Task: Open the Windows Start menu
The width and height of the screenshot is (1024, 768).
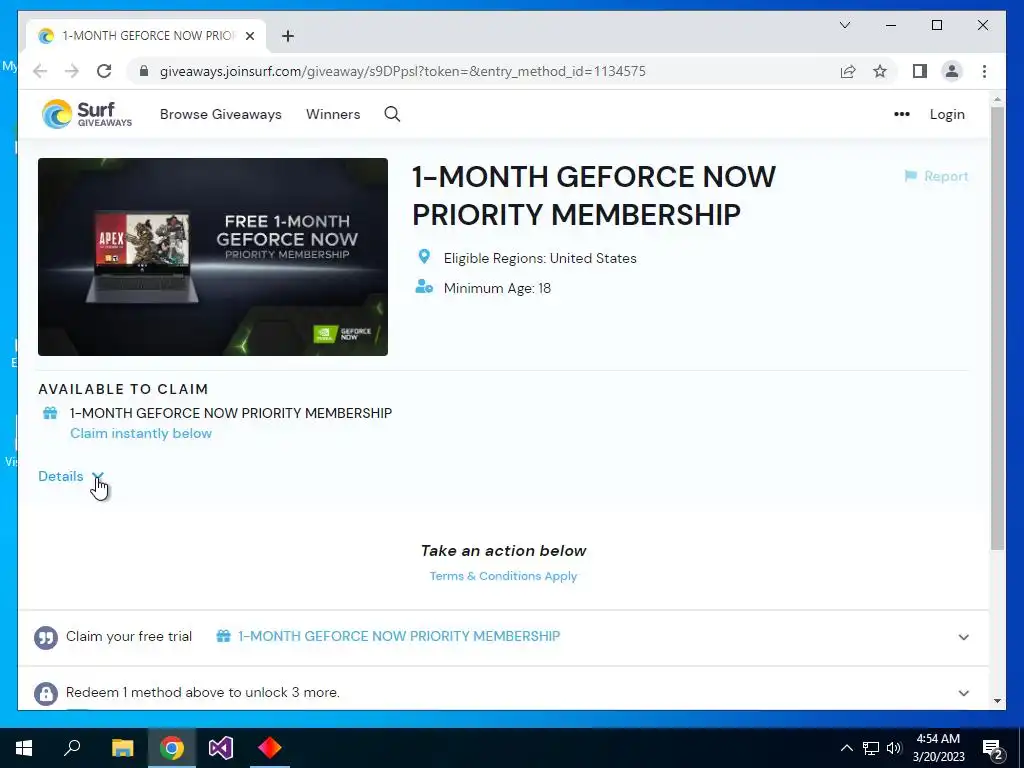Action: click(24, 748)
